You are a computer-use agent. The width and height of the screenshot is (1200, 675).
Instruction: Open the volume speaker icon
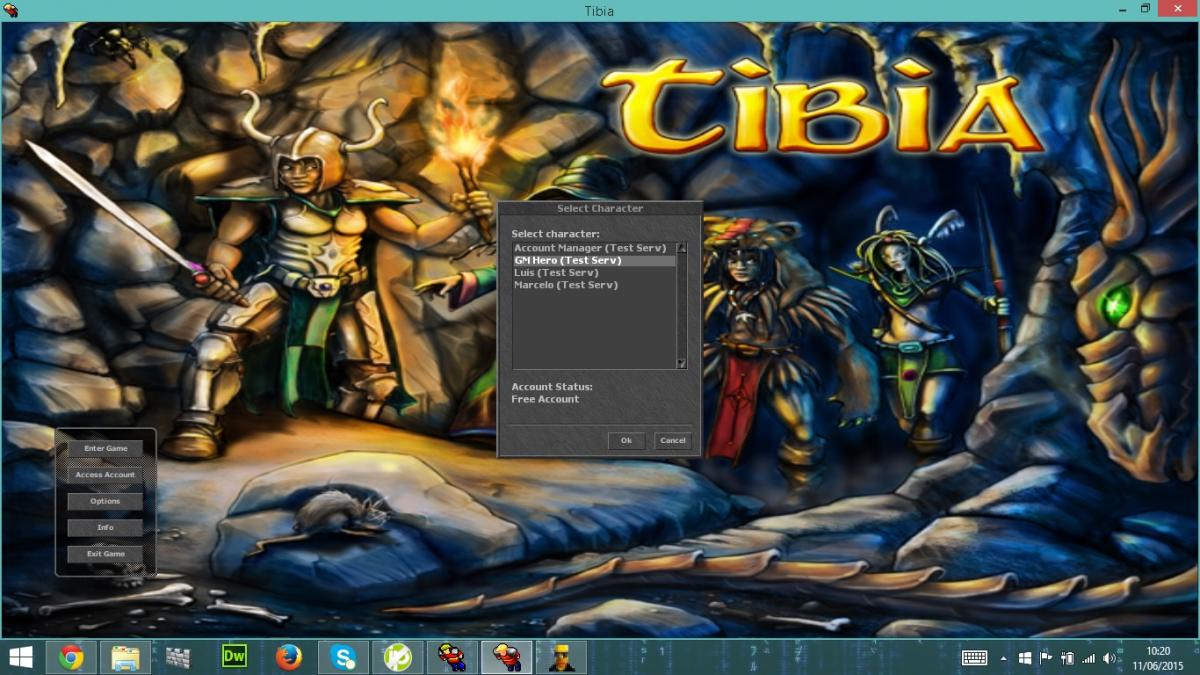(1109, 658)
